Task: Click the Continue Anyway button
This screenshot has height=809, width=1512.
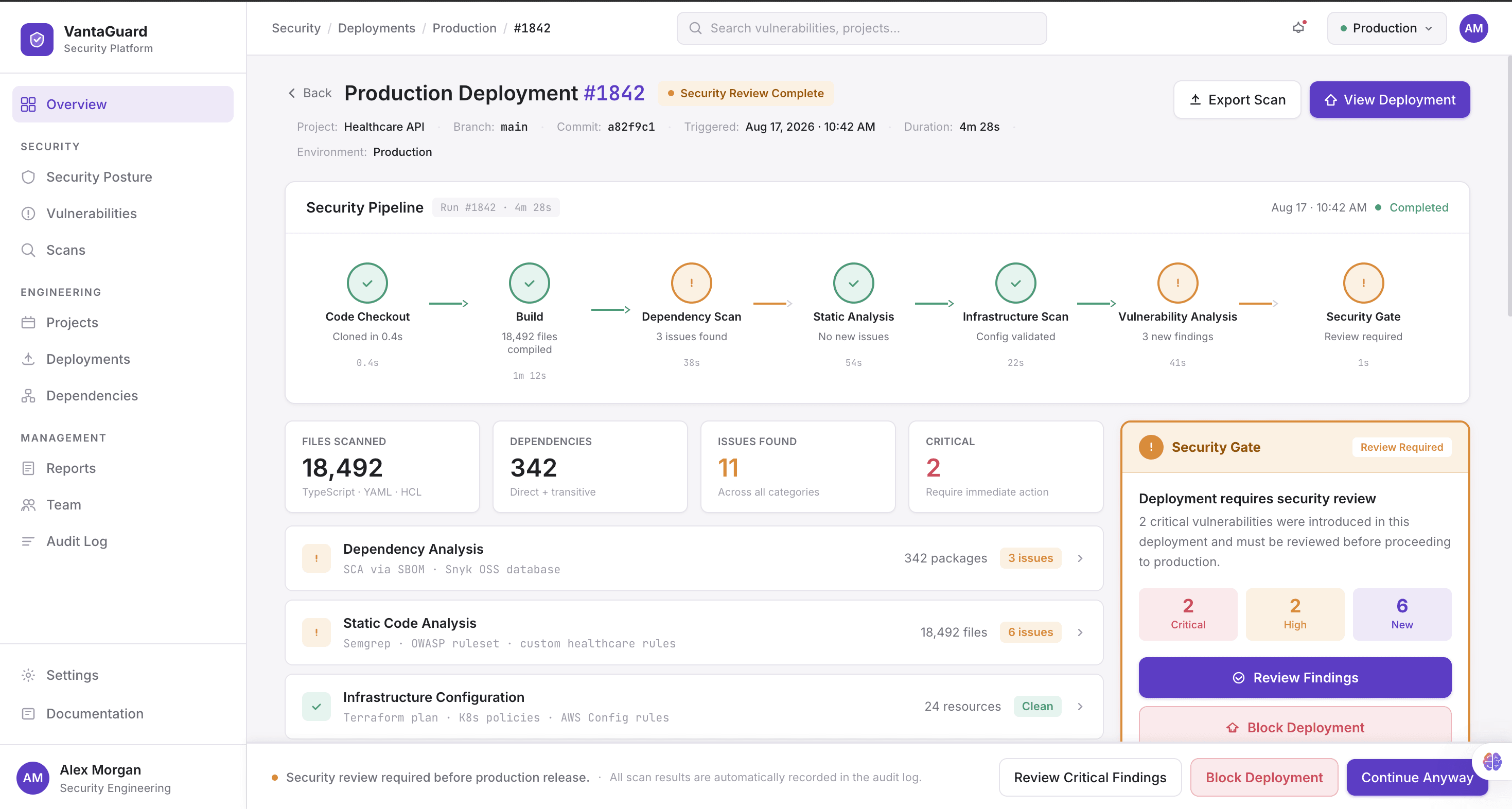Action: 1417,777
